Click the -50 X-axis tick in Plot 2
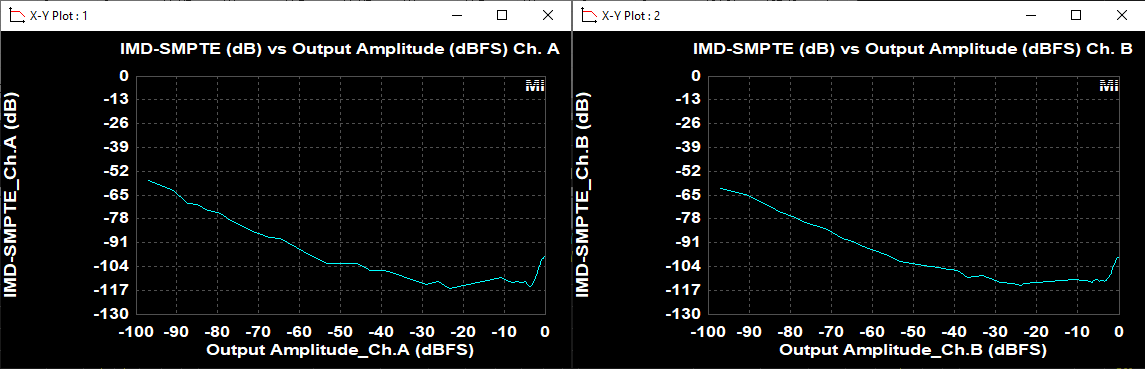 914,331
